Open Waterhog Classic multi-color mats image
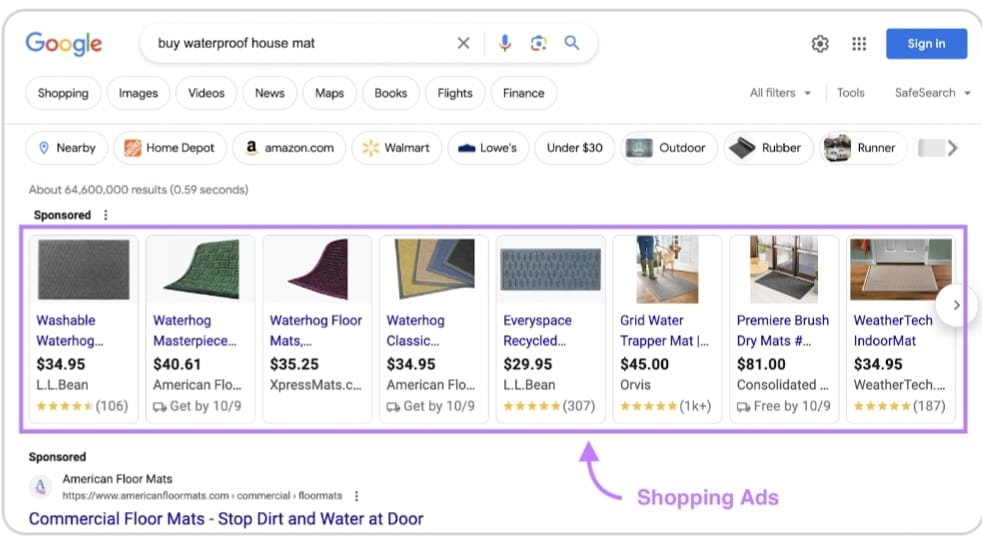The image size is (982, 536). coord(434,270)
